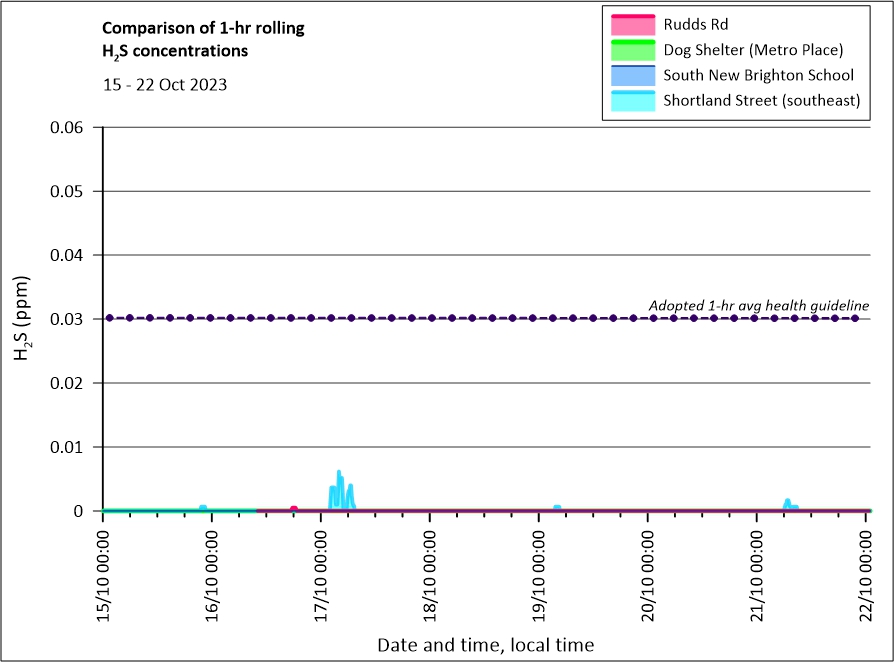Image resolution: width=894 pixels, height=662 pixels.
Task: Click the tallest cyan peak on 17/10
Action: tap(339, 473)
